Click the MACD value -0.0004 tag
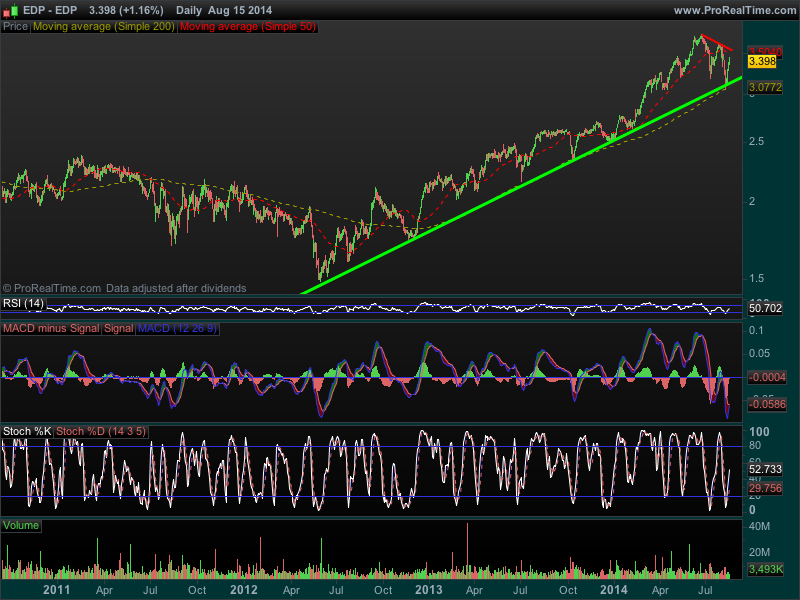This screenshot has width=800, height=600. [767, 378]
